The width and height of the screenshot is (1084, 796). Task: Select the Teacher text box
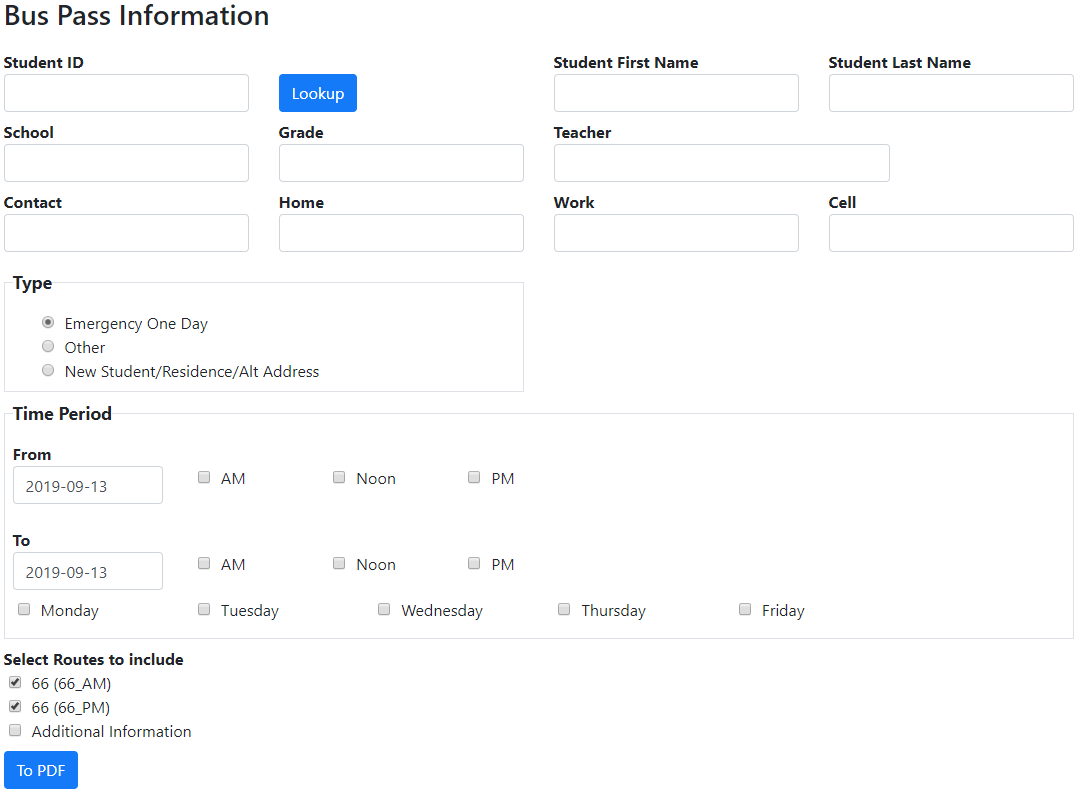point(721,163)
